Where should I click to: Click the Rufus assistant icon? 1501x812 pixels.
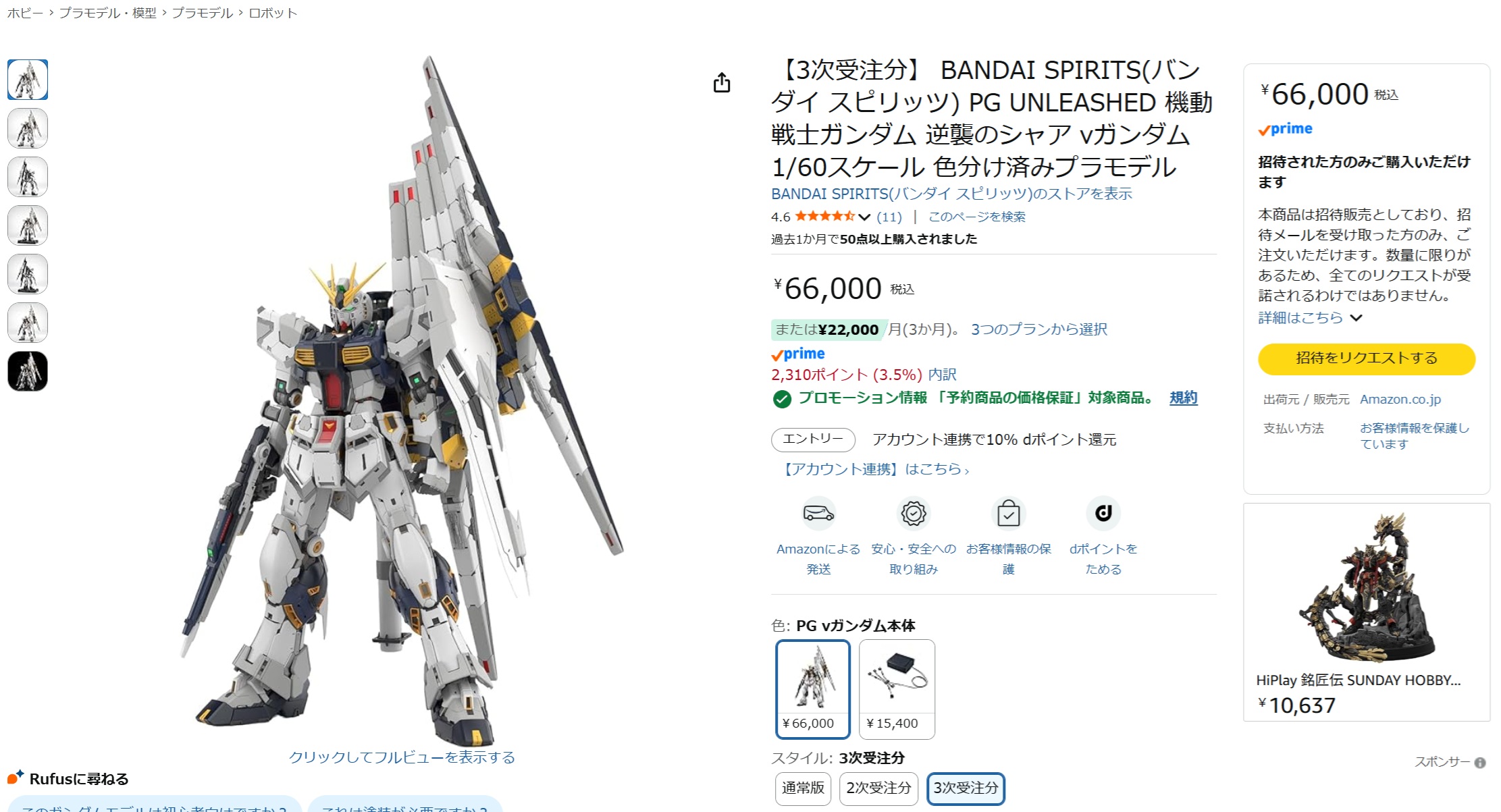coord(16,778)
